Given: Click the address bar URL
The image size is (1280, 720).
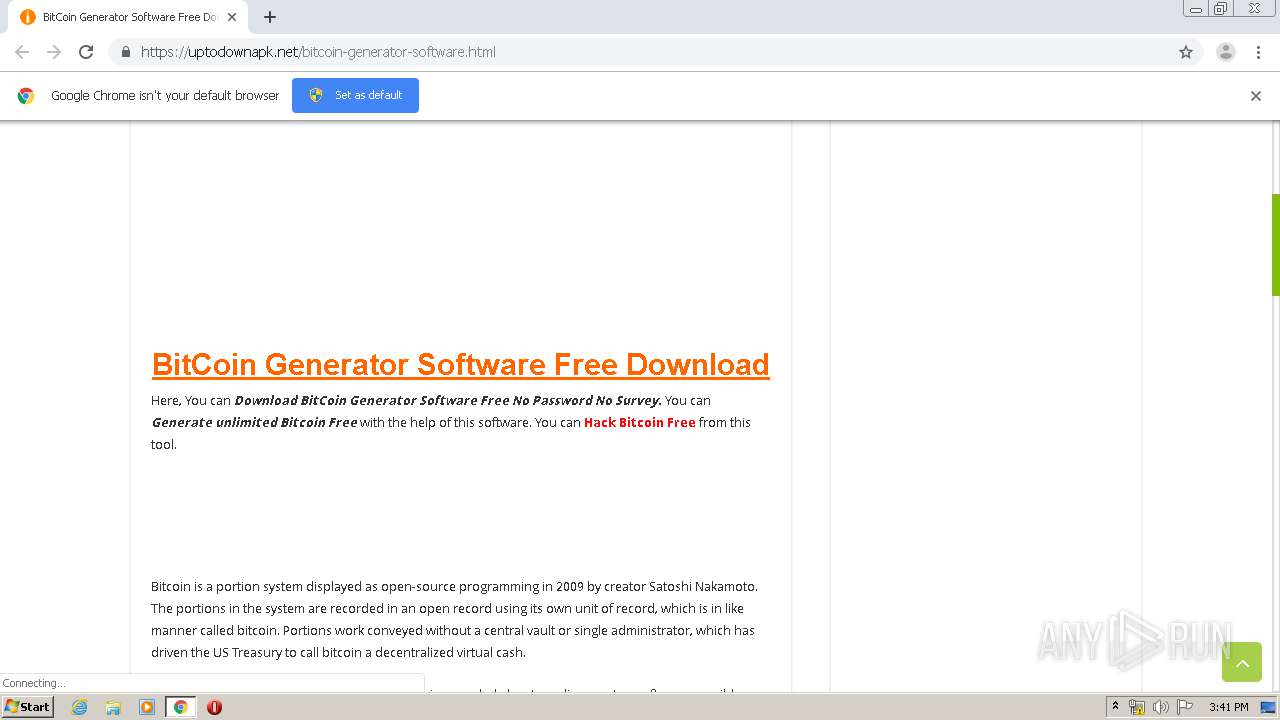Looking at the screenshot, I should [x=318, y=52].
